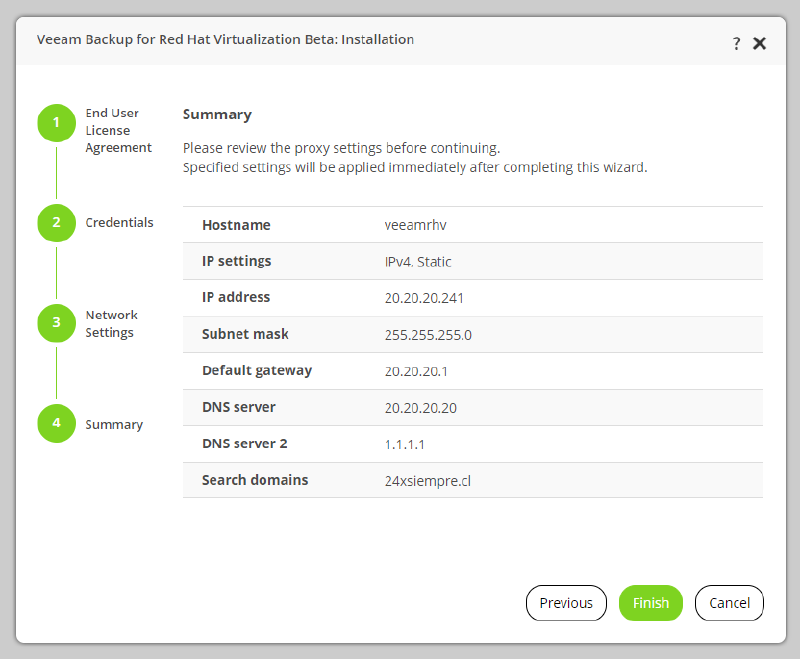Click the Search domains row label
Viewport: 800px width, 659px height.
click(x=255, y=480)
